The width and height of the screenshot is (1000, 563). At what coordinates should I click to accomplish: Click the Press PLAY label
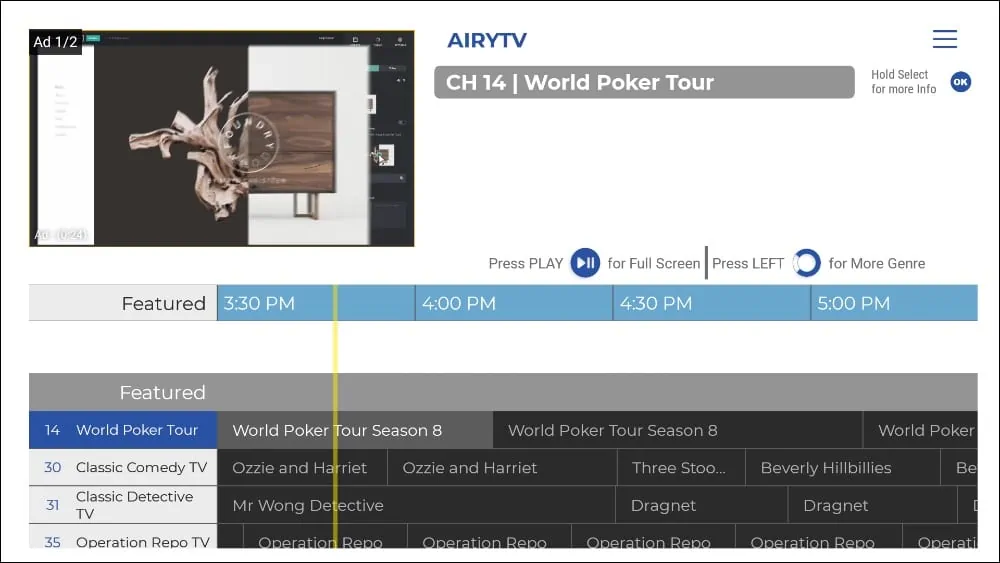tap(526, 263)
